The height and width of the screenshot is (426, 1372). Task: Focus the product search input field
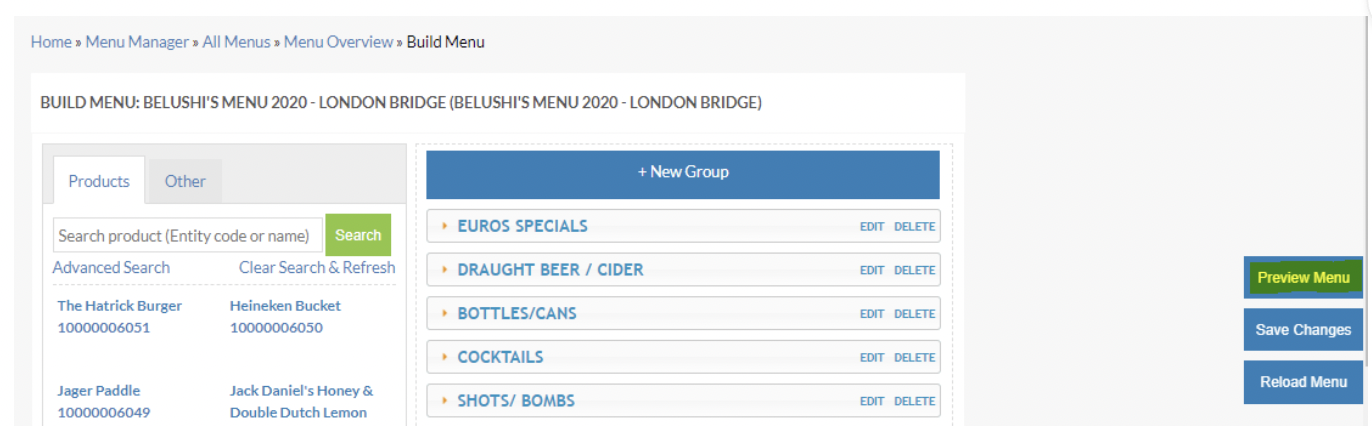click(188, 236)
